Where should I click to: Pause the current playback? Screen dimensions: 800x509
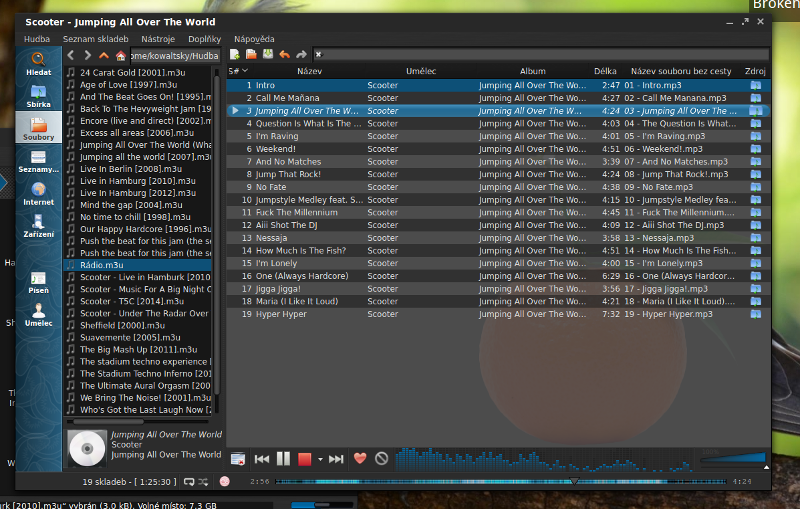(283, 459)
